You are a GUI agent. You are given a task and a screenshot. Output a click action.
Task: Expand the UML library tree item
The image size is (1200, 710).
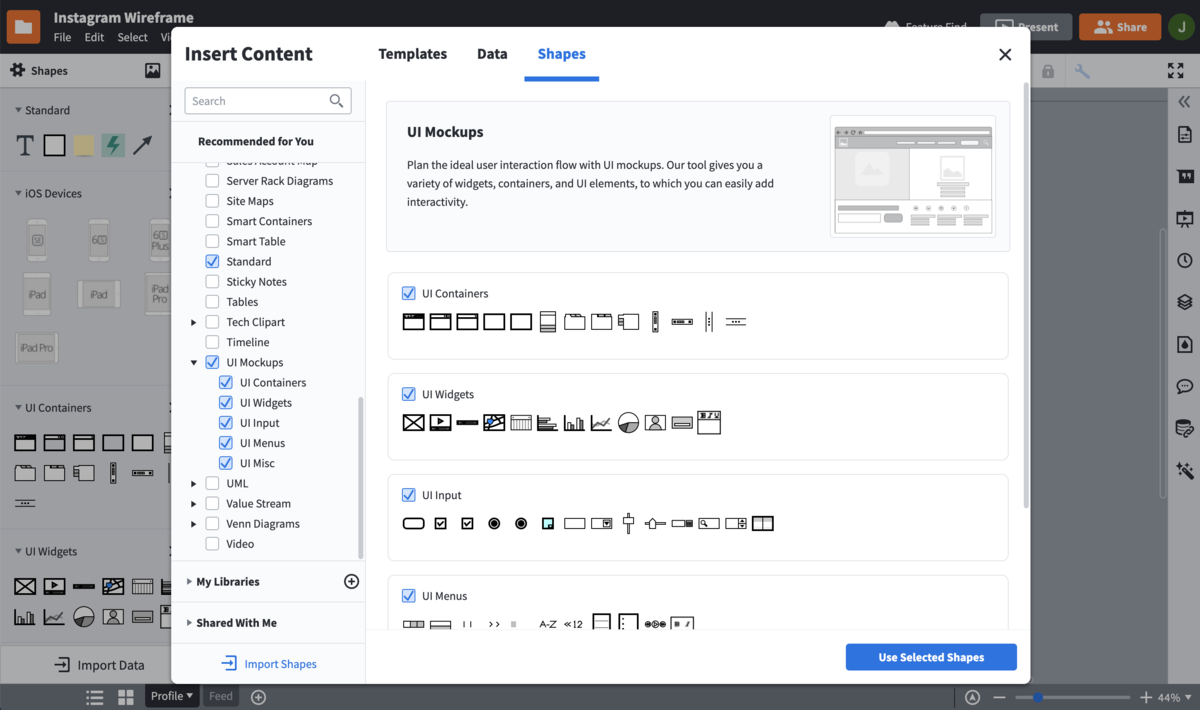click(x=194, y=483)
